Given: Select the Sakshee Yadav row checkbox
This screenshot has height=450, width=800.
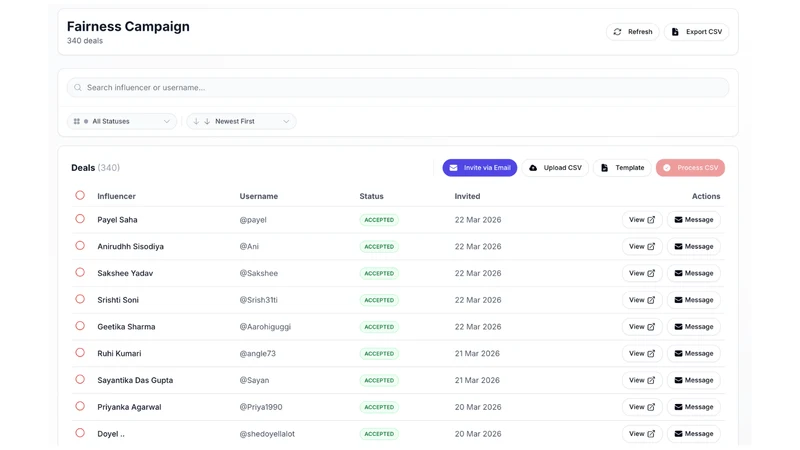Looking at the screenshot, I should point(80,272).
